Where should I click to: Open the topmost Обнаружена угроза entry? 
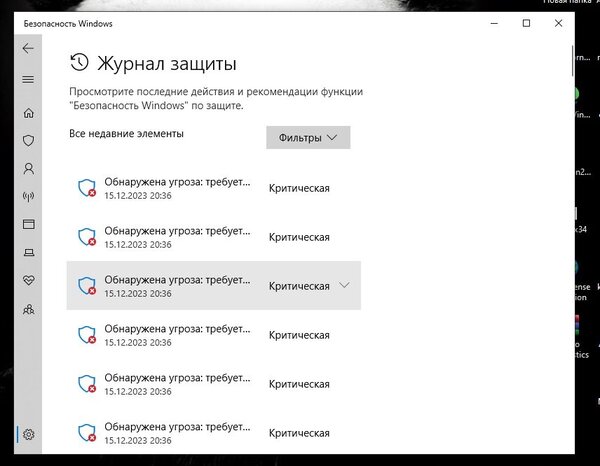(x=214, y=188)
